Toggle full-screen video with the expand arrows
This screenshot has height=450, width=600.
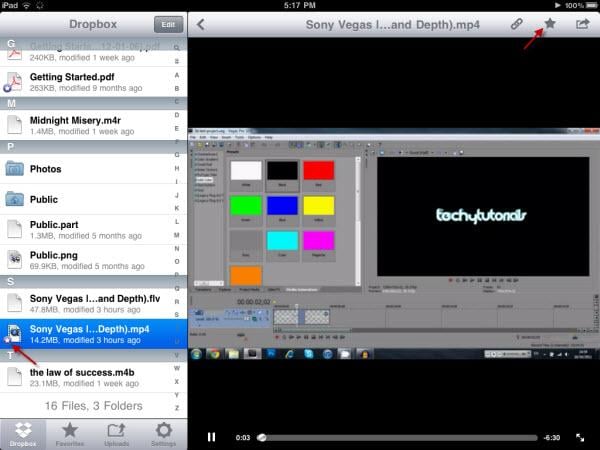pyautogui.click(x=580, y=437)
